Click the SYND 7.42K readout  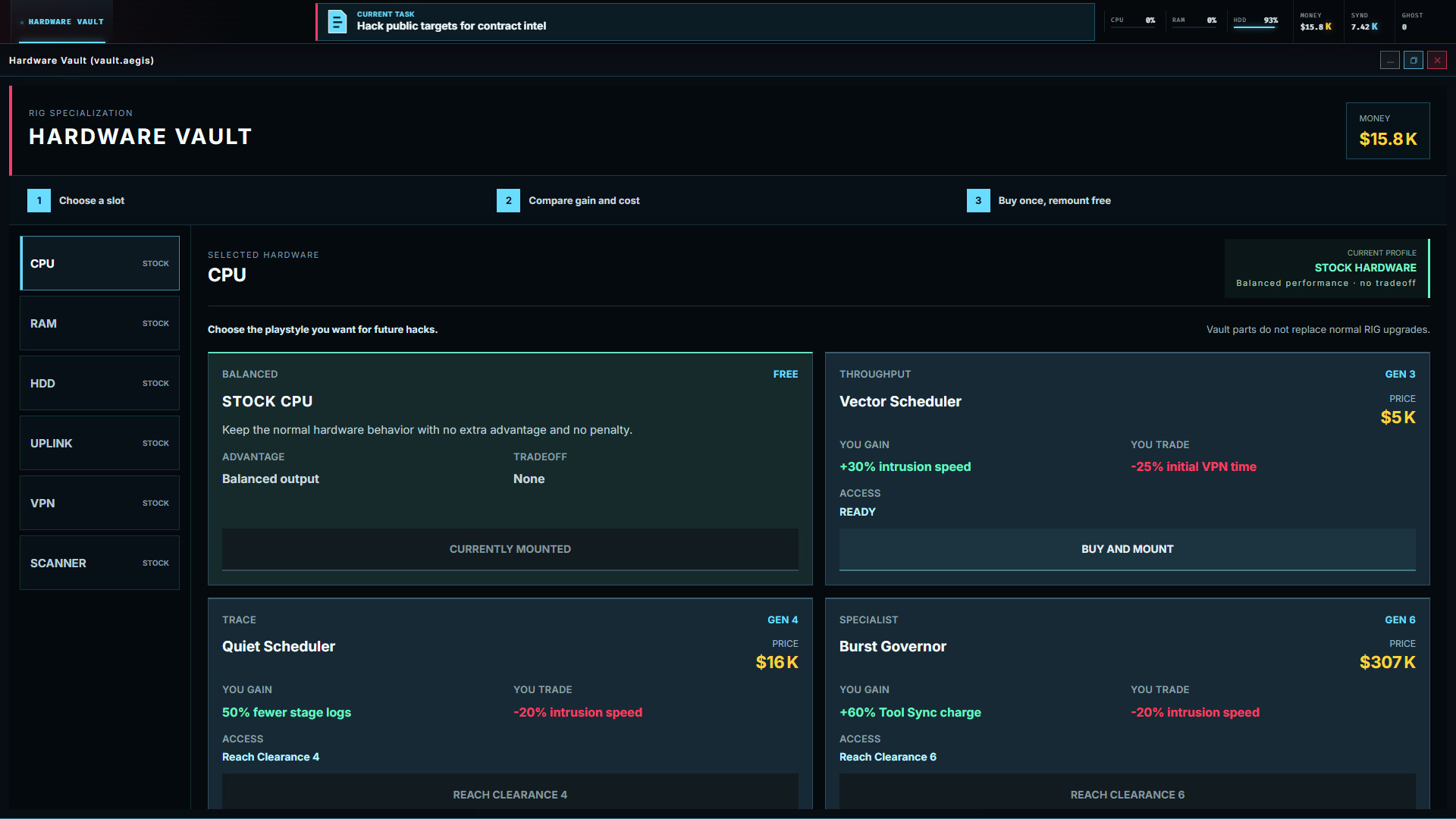(x=1364, y=21)
